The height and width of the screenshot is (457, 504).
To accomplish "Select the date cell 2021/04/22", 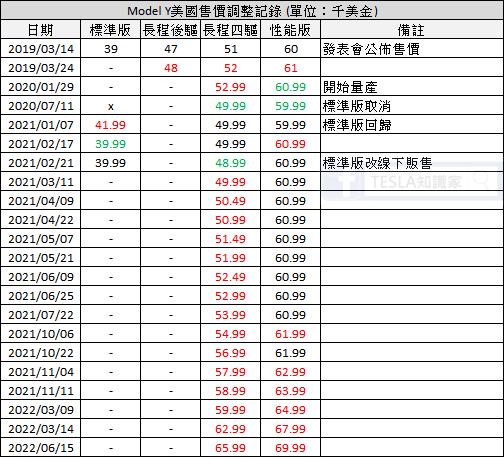I will [x=41, y=220].
